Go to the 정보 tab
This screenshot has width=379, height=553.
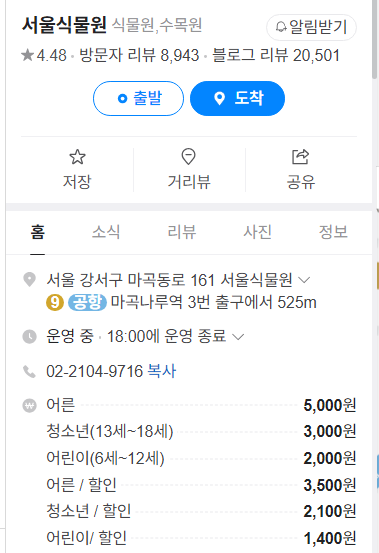pos(333,232)
